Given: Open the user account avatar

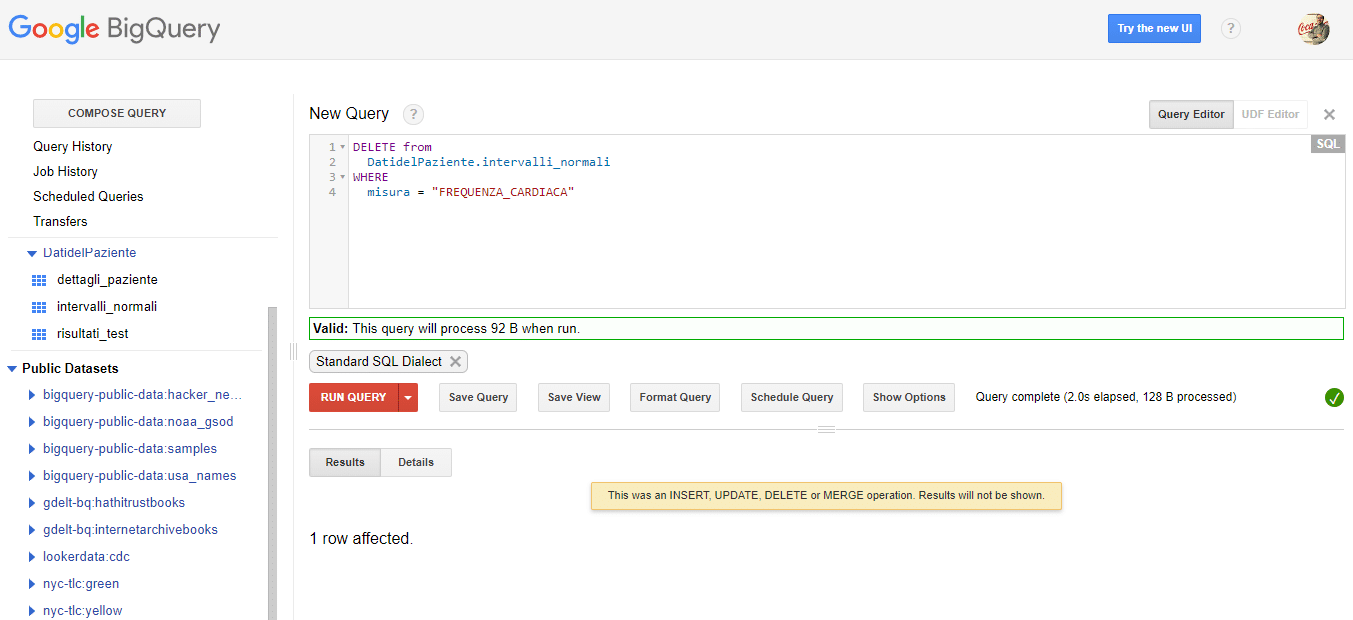Looking at the screenshot, I should [1313, 29].
